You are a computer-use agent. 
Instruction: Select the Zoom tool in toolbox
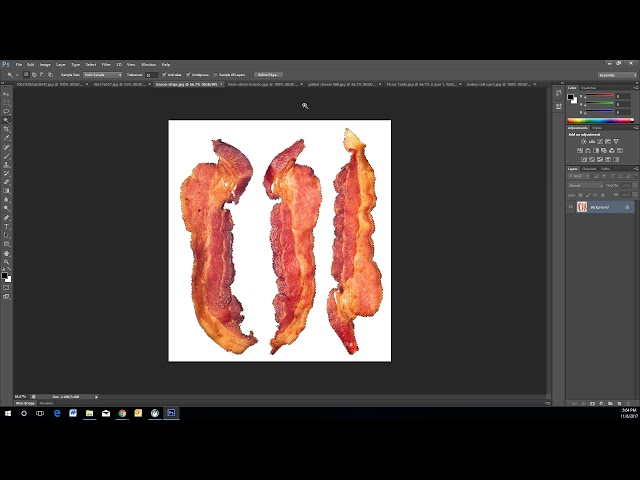tap(6, 262)
